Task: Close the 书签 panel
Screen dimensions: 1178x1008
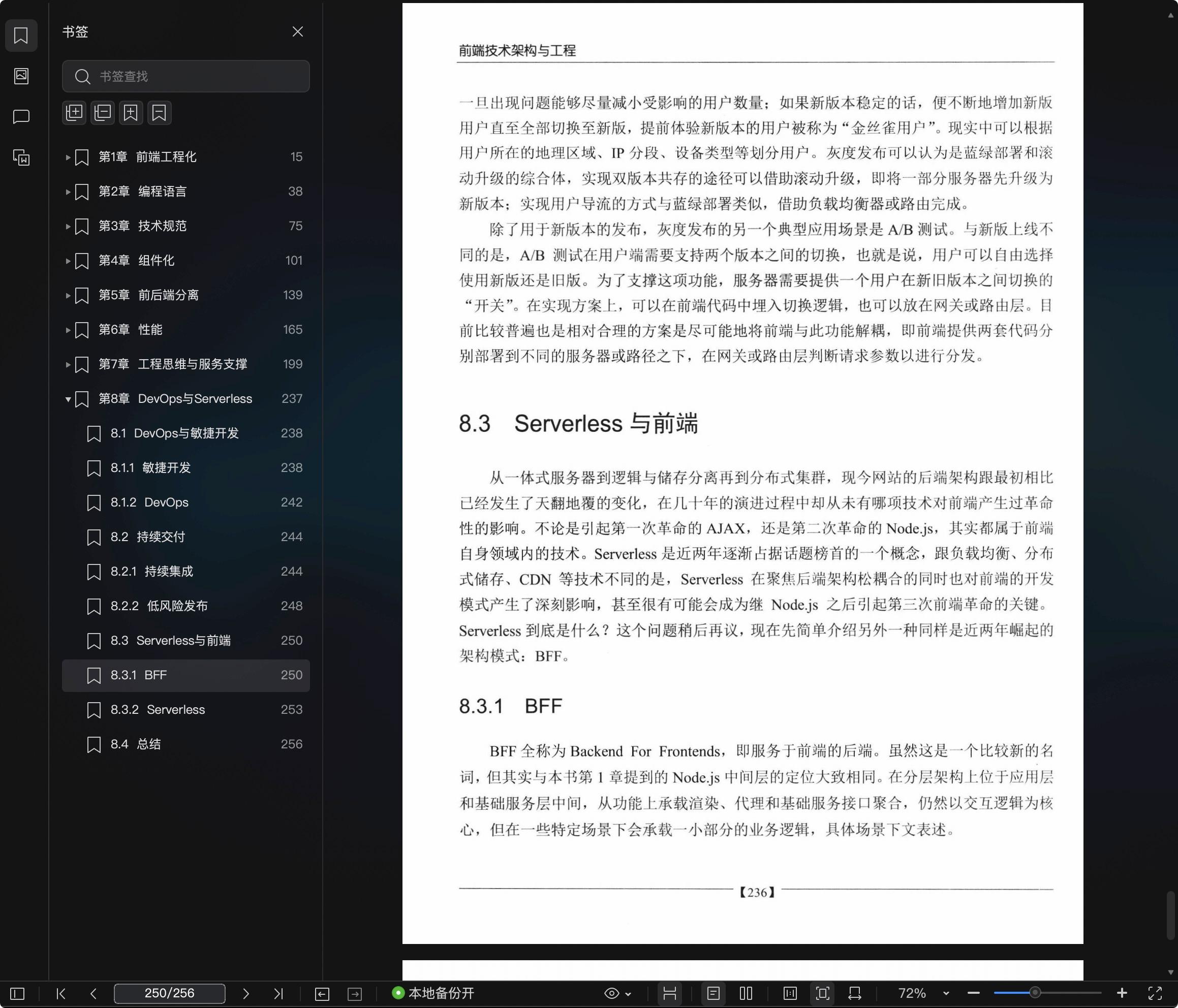Action: point(297,31)
